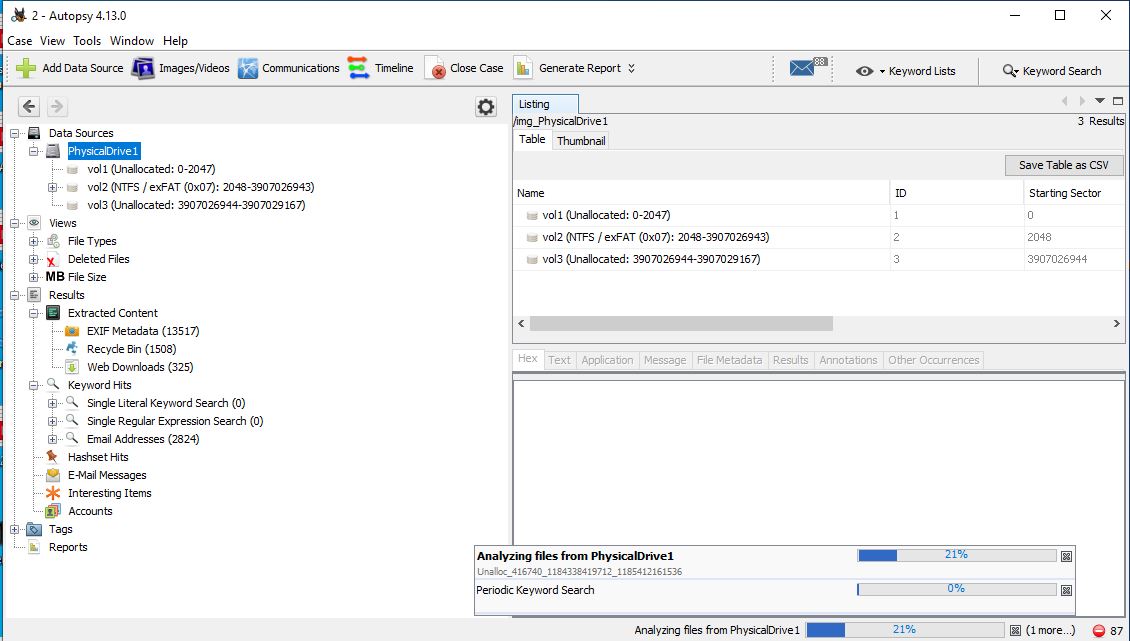Image resolution: width=1130 pixels, height=641 pixels.
Task: Open the Help menu
Action: pyautogui.click(x=175, y=41)
